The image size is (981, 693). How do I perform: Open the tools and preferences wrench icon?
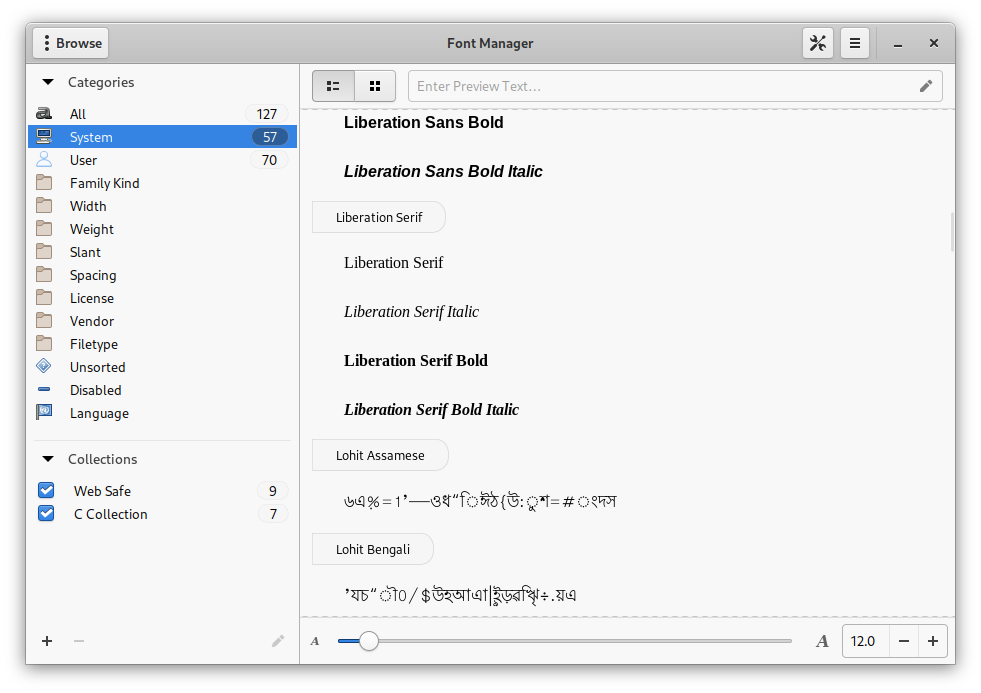pyautogui.click(x=817, y=43)
